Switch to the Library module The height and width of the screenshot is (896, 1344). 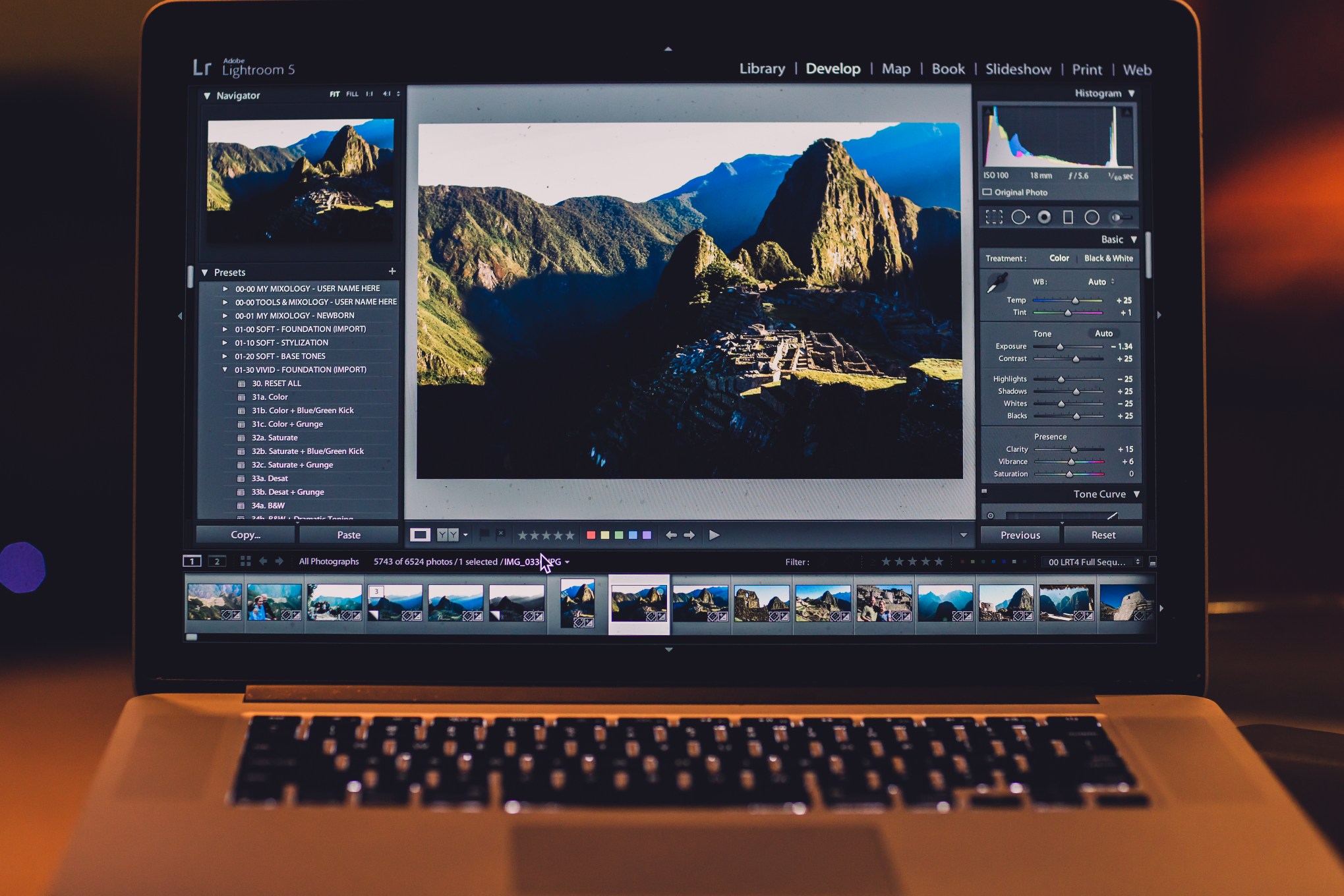762,69
